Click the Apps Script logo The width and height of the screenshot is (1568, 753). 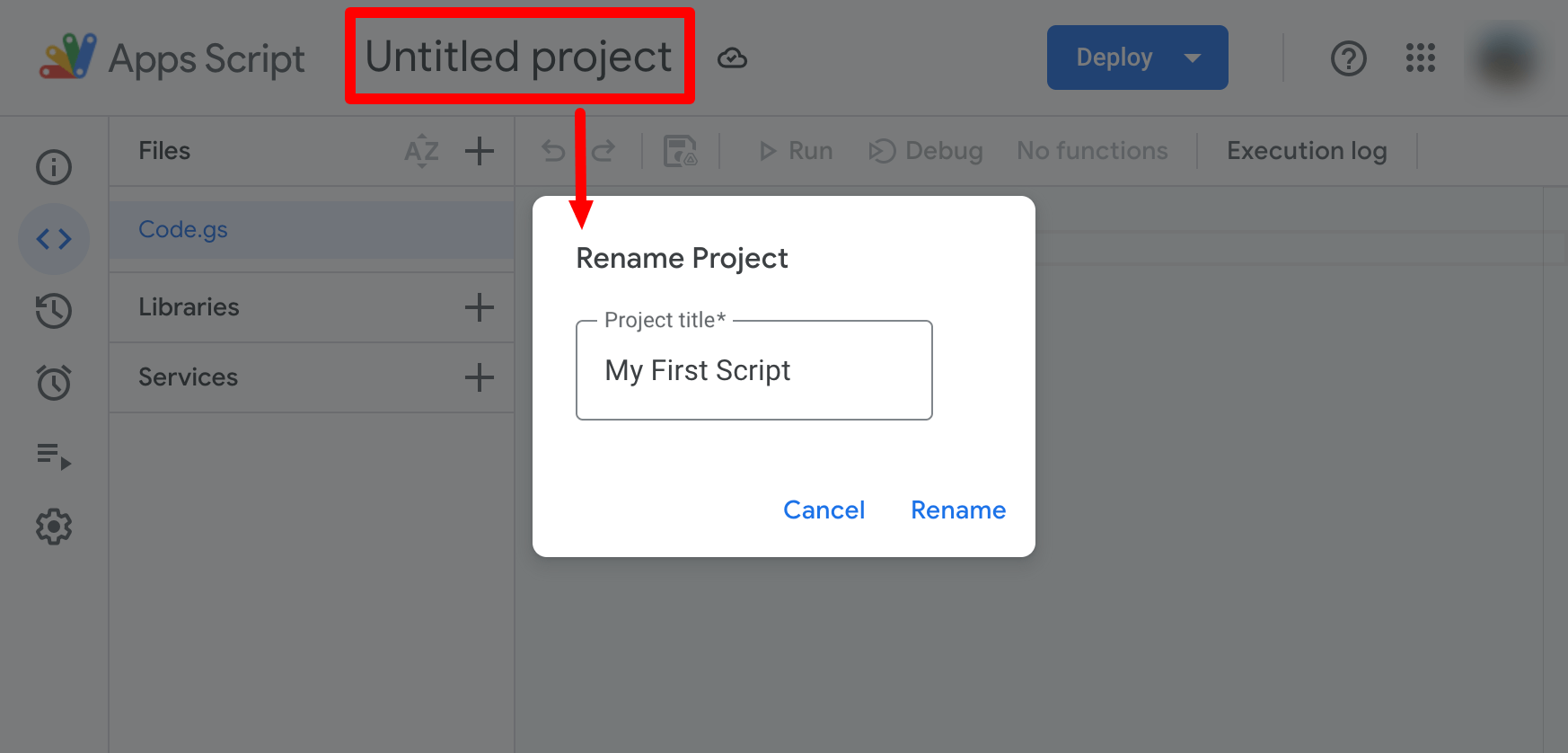pos(67,57)
